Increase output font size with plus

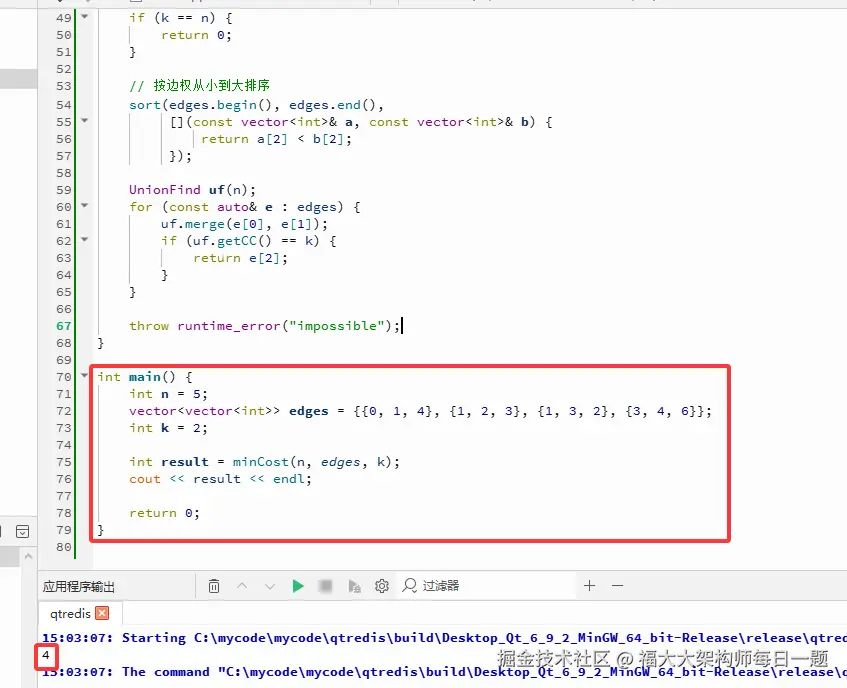pos(590,585)
